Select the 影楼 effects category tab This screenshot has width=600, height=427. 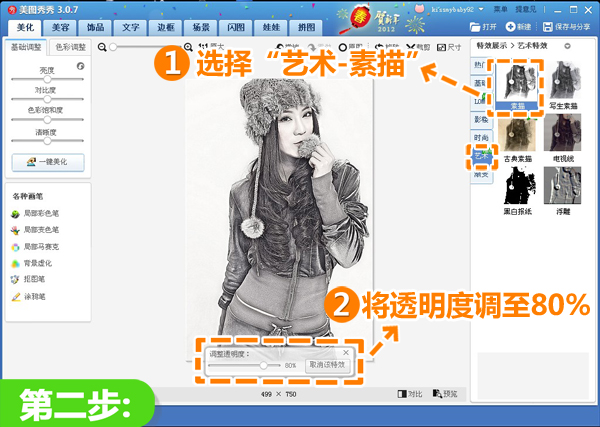(481, 120)
